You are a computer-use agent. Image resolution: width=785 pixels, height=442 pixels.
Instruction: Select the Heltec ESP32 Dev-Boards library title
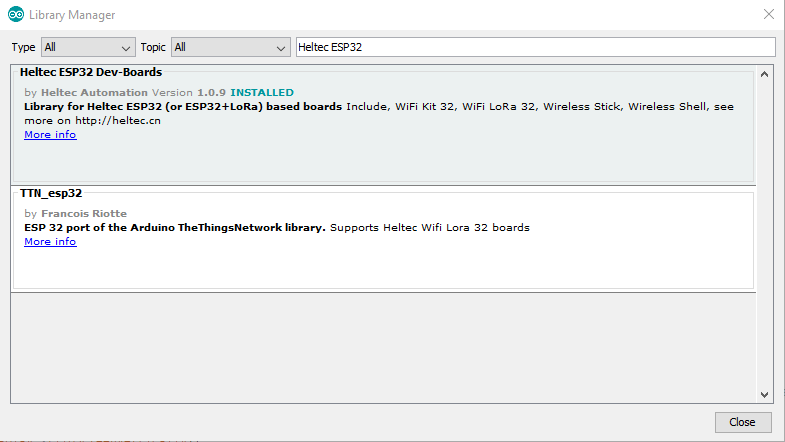coord(91,72)
